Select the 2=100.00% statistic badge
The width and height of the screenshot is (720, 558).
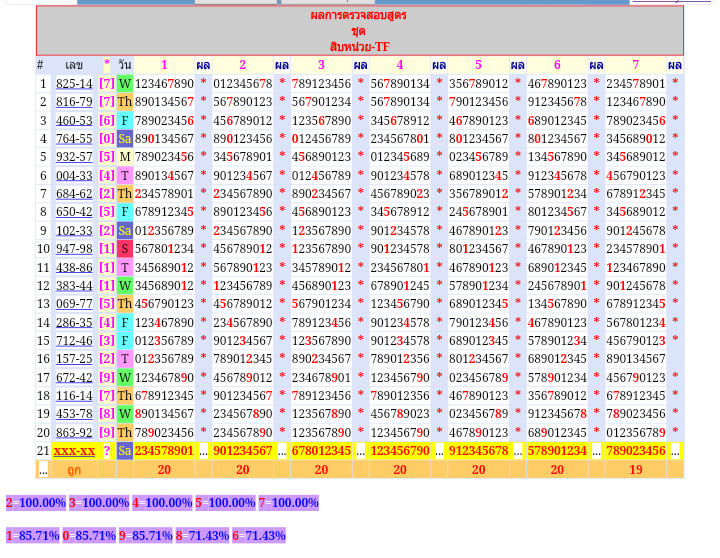coord(36,502)
